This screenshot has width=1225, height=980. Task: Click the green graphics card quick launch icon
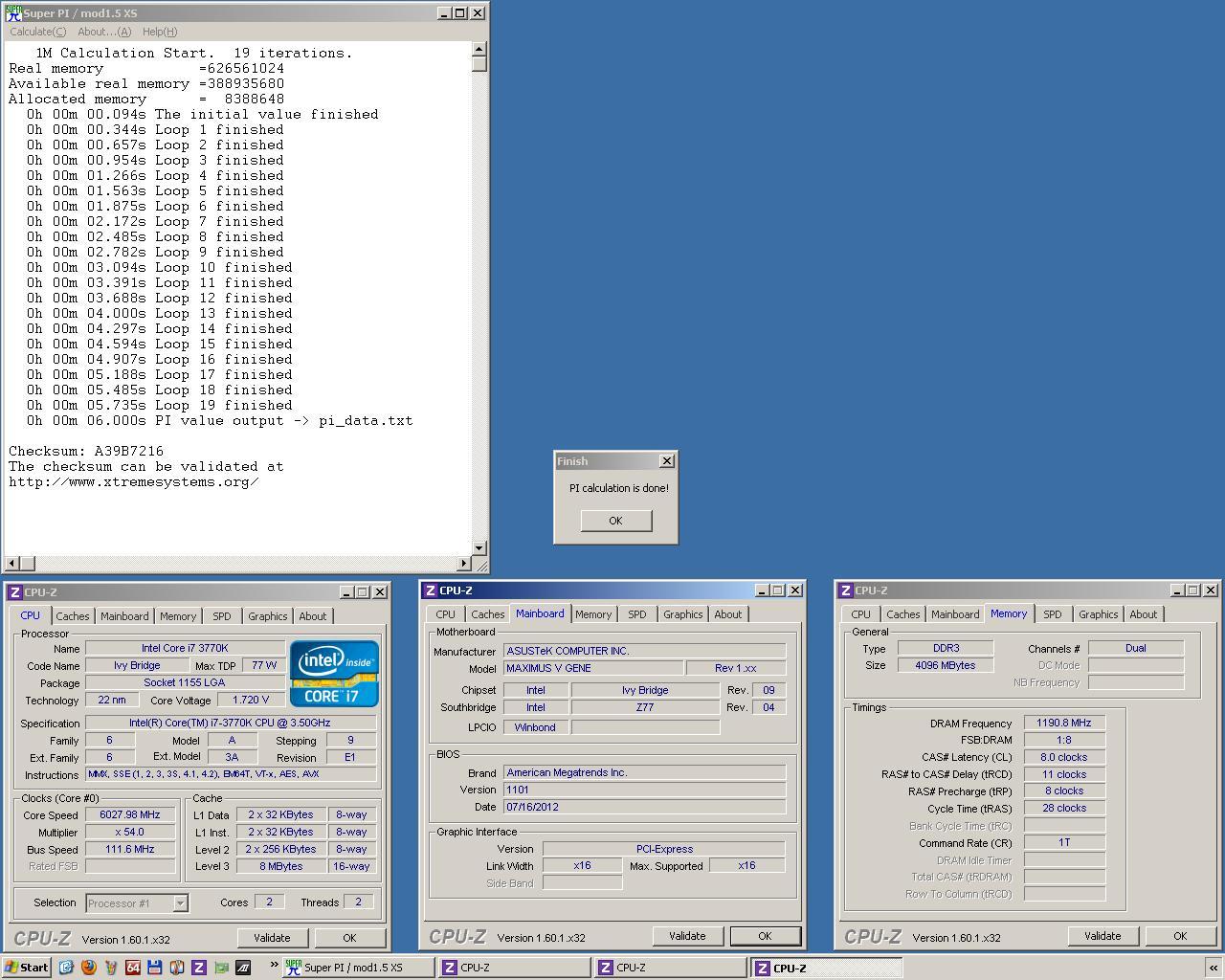221,968
